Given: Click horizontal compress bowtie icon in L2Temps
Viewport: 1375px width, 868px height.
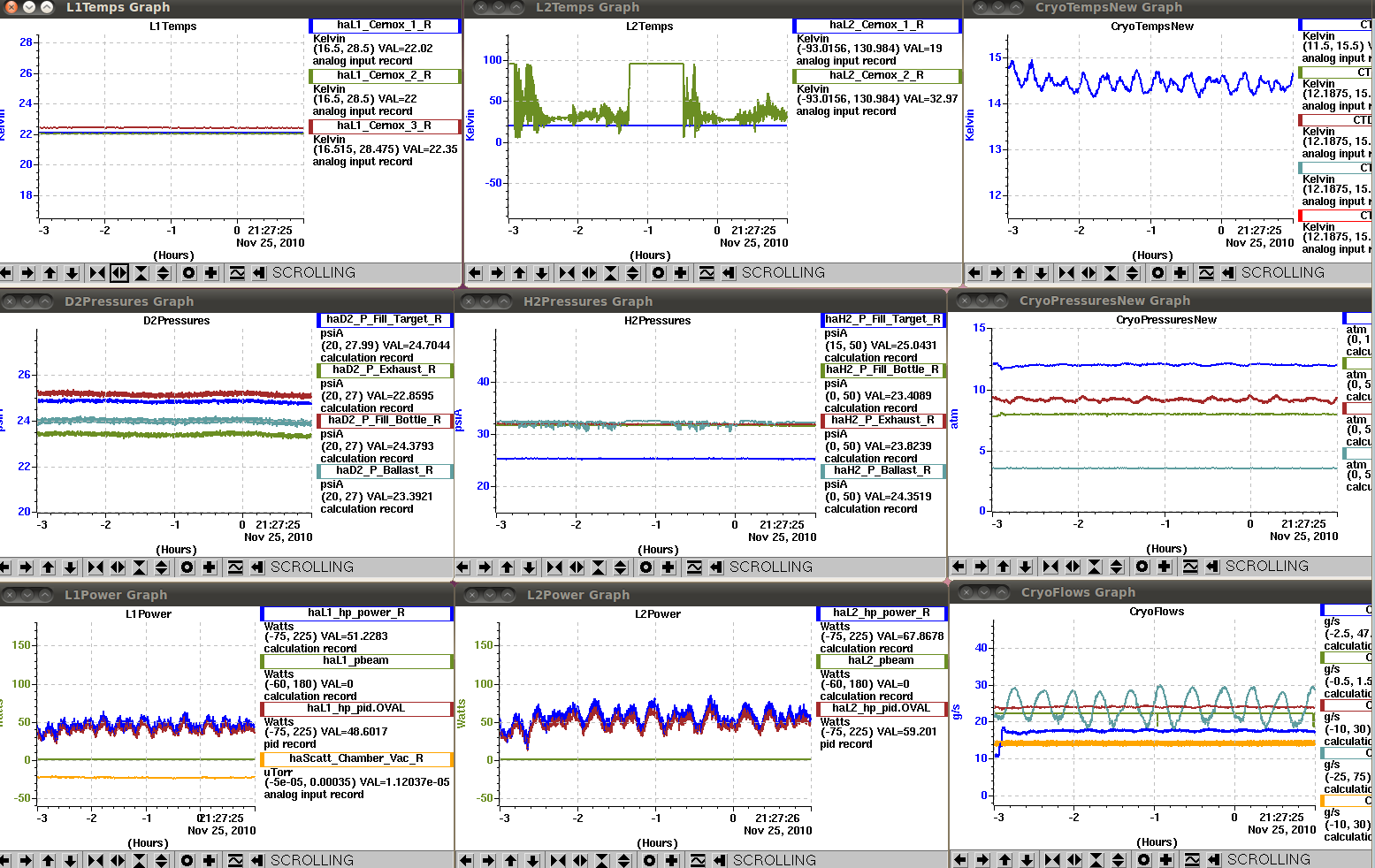Looking at the screenshot, I should point(567,273).
